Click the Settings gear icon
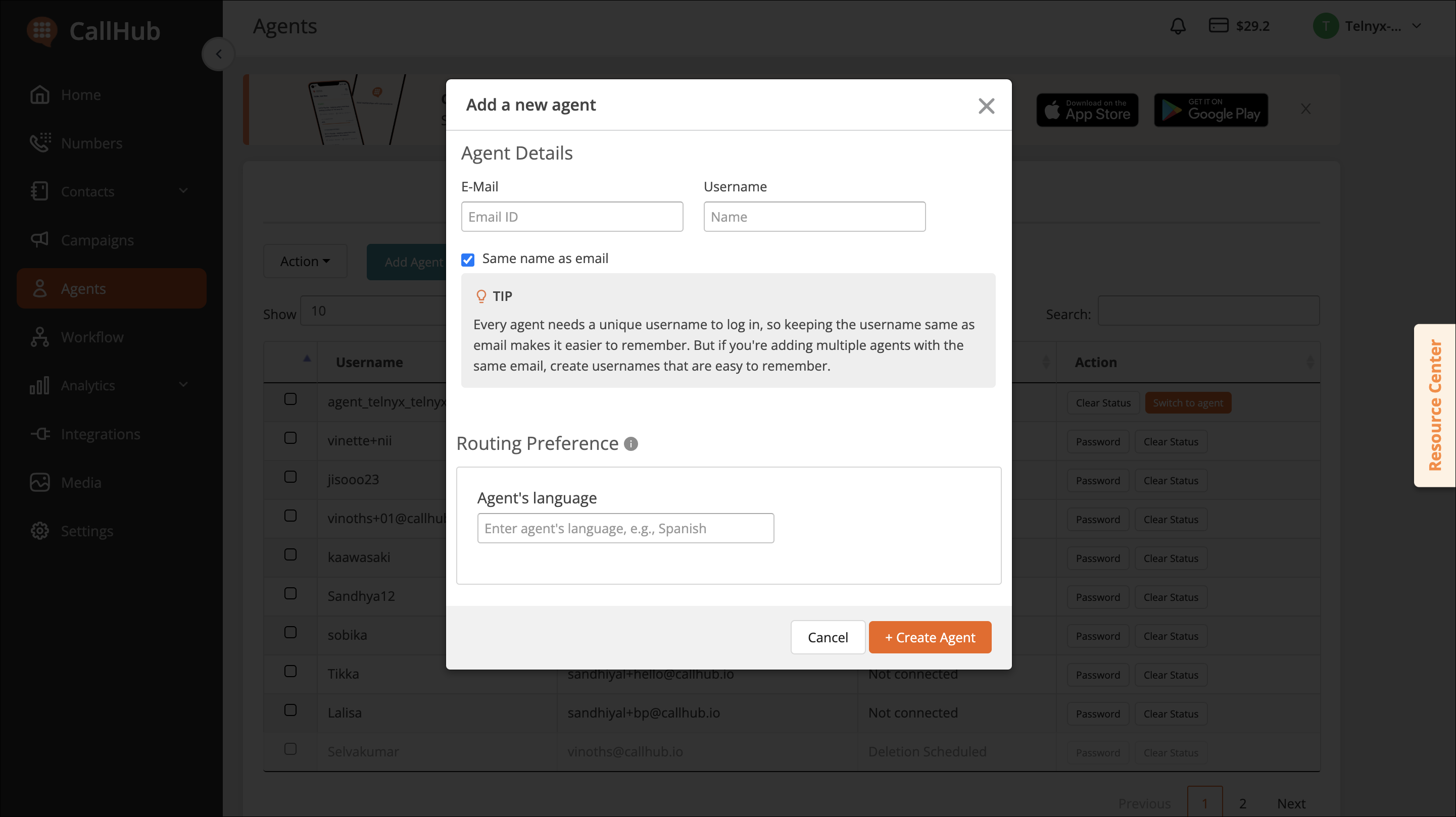The image size is (1456, 817). (x=39, y=531)
